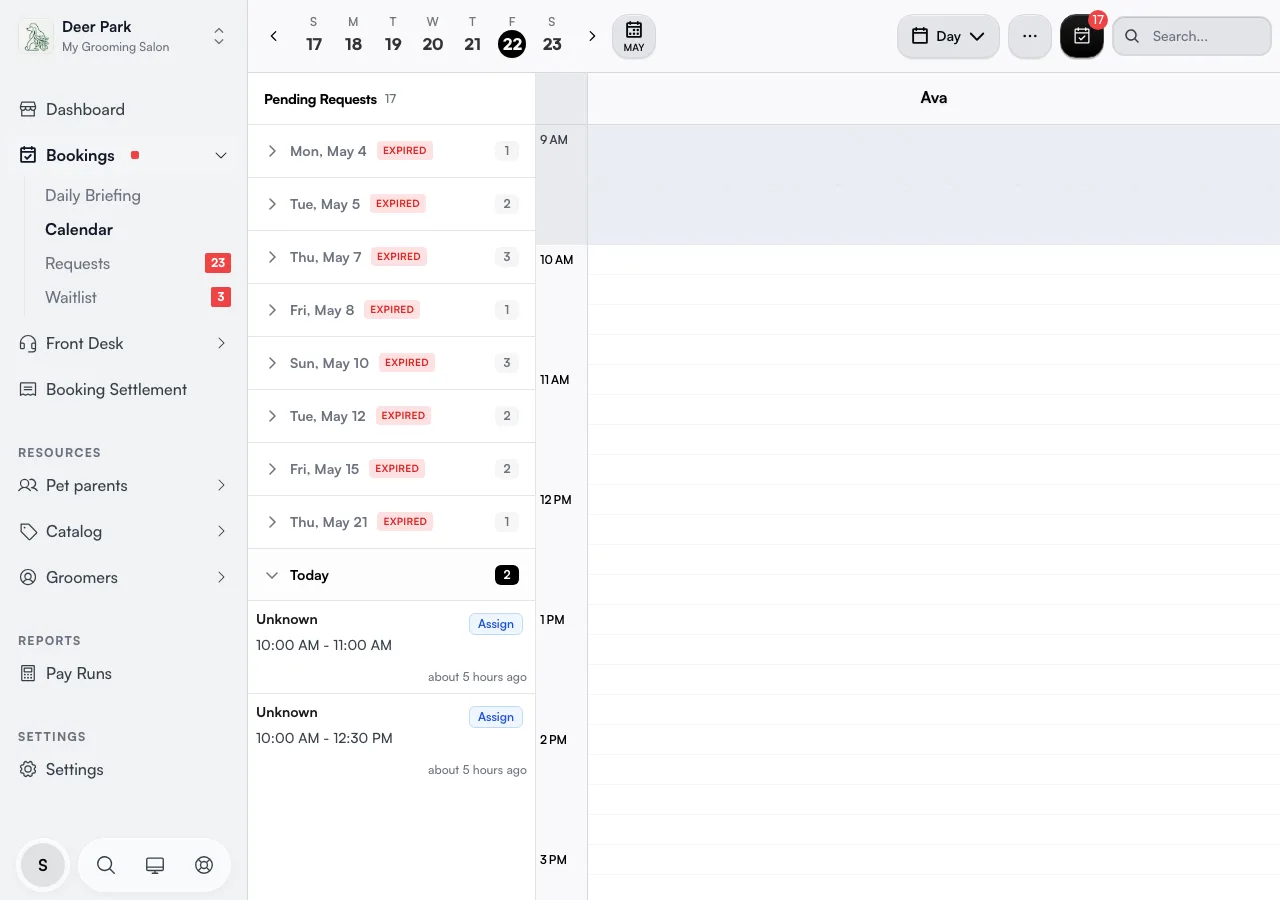Click the 10:00 AM - 12:30 PM time text
This screenshot has width=1280, height=900.
324,738
